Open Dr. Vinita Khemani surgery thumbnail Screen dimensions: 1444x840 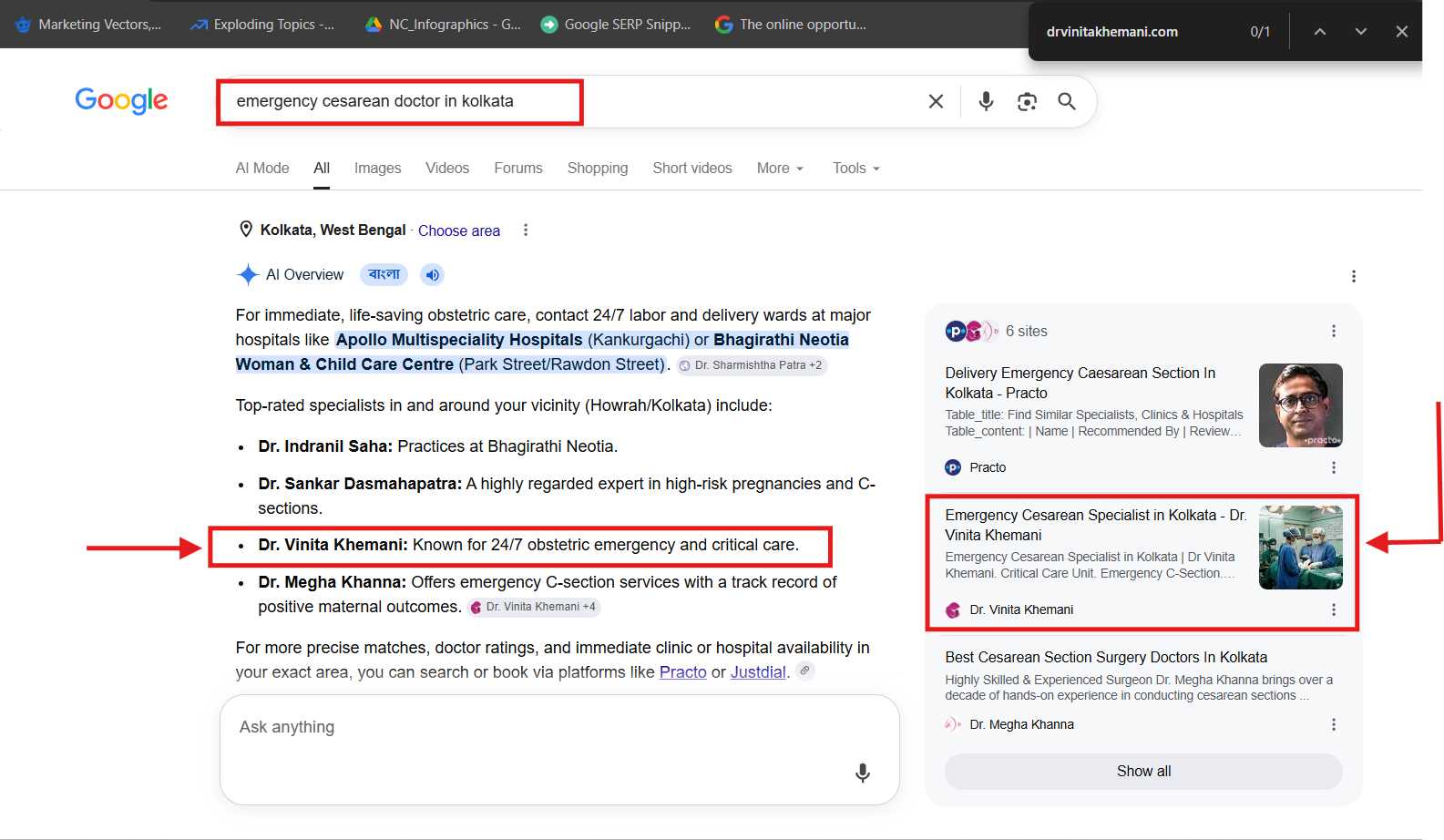click(x=1301, y=548)
